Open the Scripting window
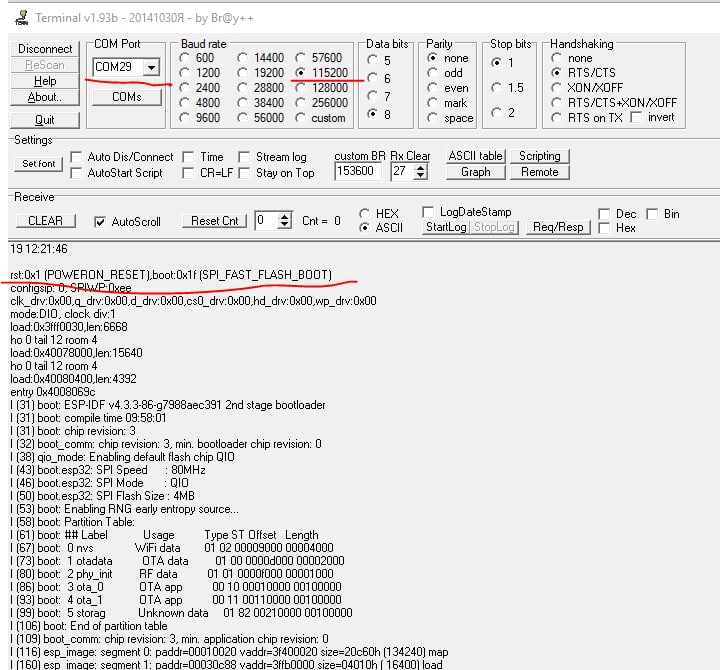Screen dimensions: 720x670 click(x=540, y=156)
